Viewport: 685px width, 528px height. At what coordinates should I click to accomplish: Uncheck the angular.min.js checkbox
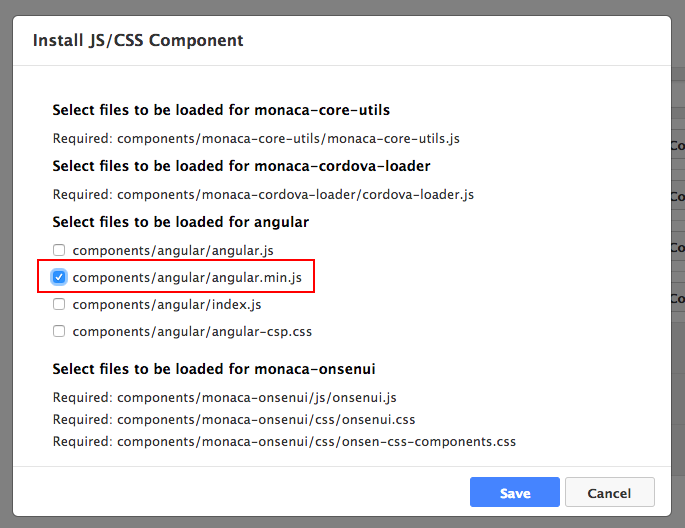click(59, 277)
